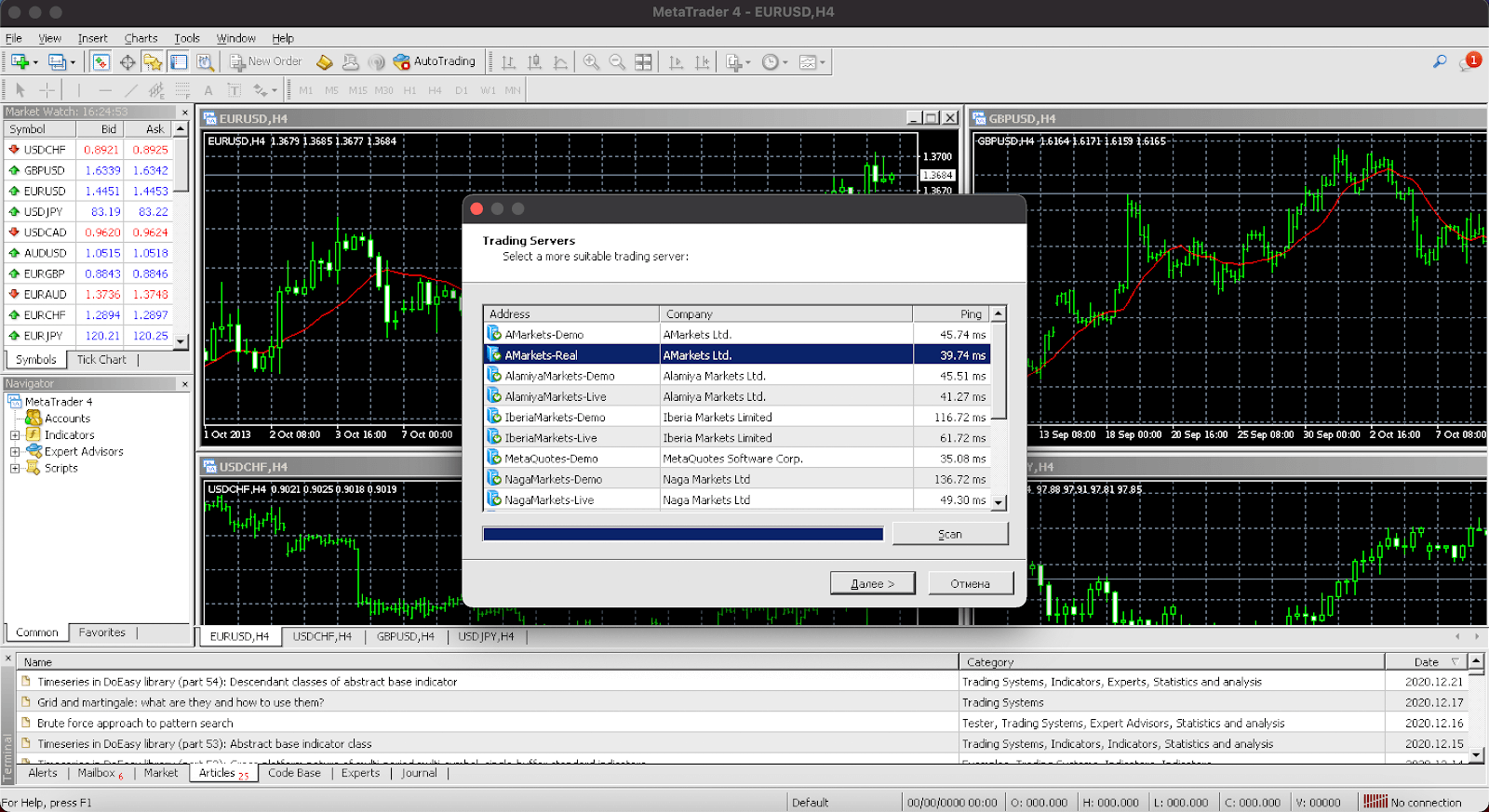This screenshot has height=812, width=1489.
Task: Click the server list scrollbar down arrow
Action: [999, 502]
